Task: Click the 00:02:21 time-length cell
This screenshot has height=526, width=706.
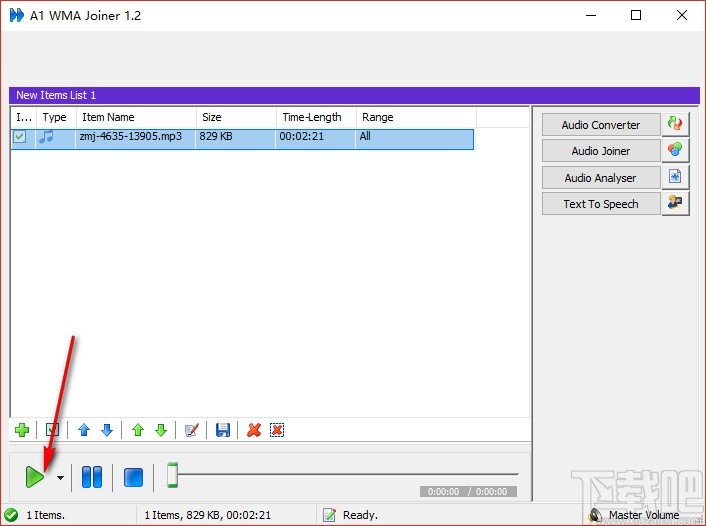Action: [x=302, y=136]
